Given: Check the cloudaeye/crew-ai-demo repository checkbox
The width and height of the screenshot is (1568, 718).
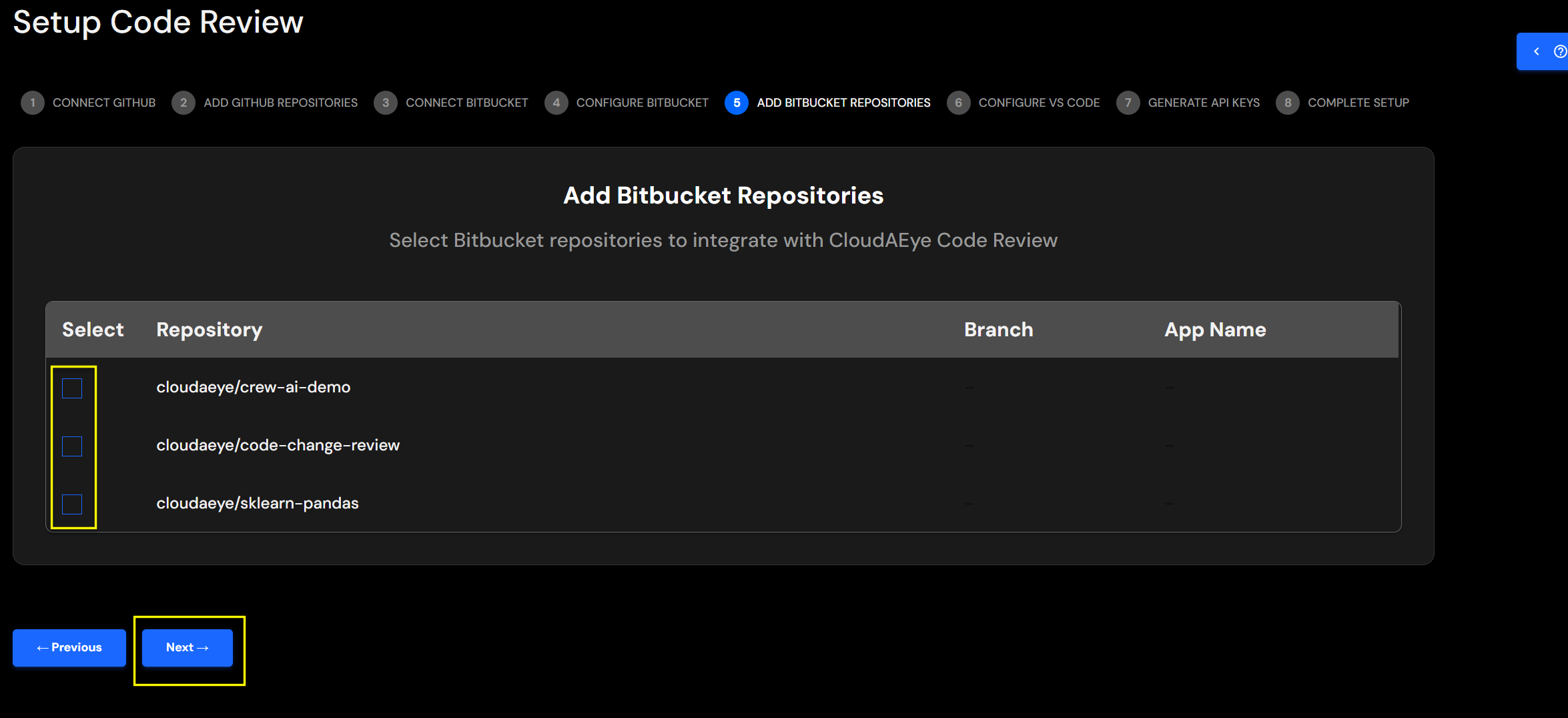Looking at the screenshot, I should coord(71,388).
